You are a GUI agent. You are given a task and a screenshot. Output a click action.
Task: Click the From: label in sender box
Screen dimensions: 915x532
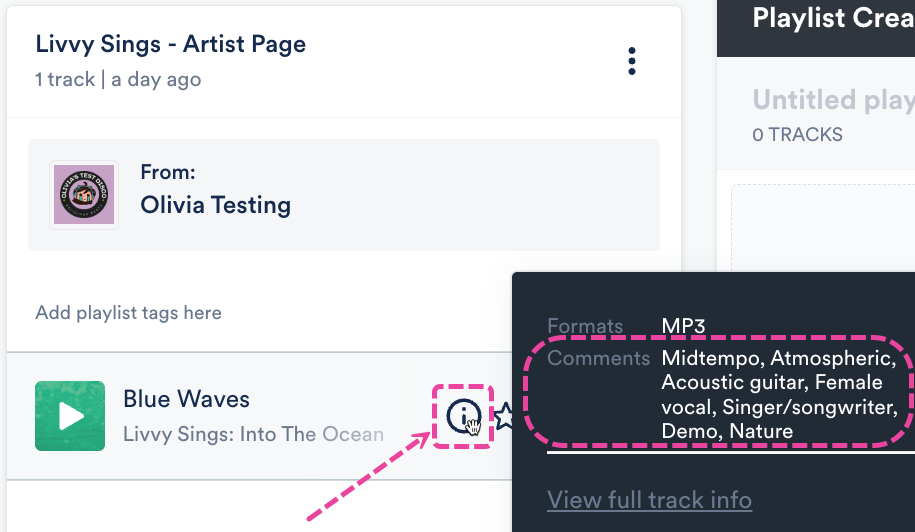pos(168,172)
